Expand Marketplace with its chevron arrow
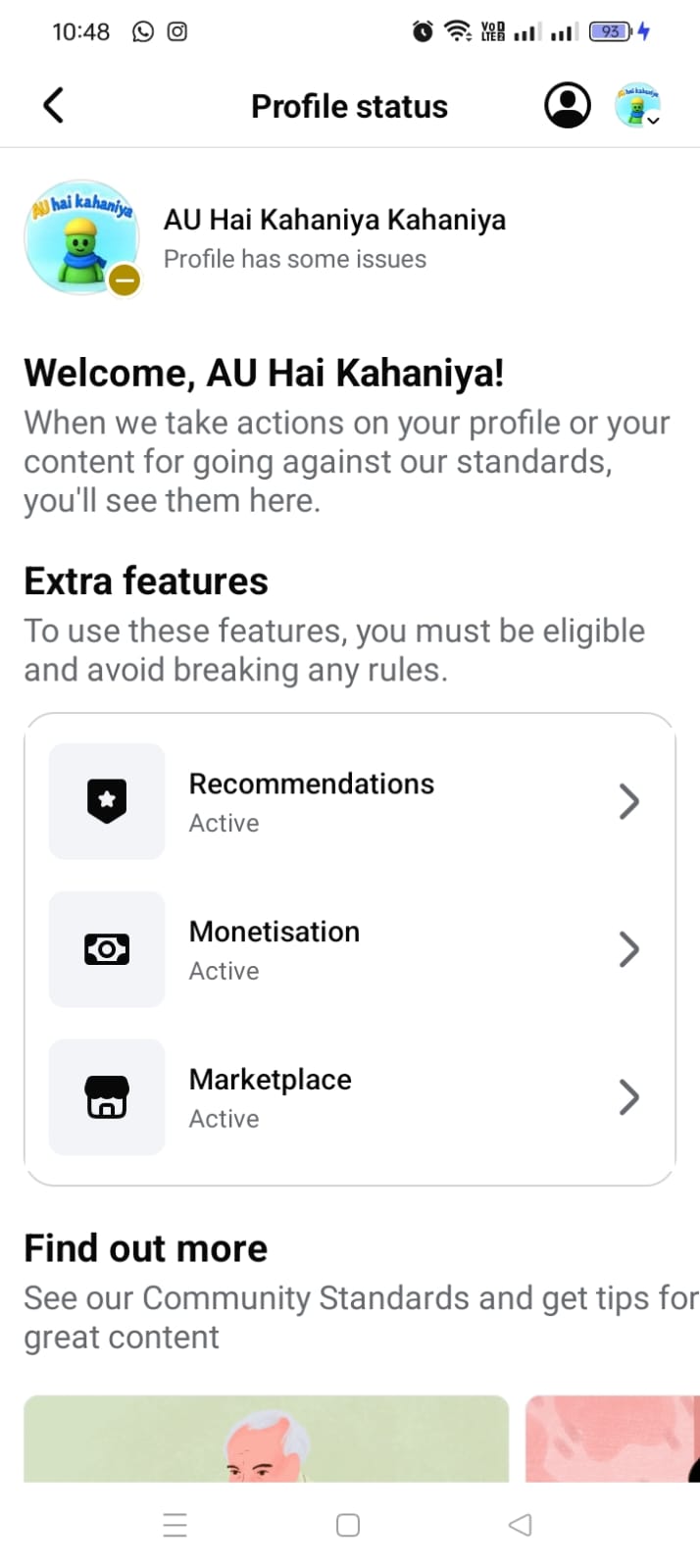The image size is (700, 1568). coord(629,1096)
